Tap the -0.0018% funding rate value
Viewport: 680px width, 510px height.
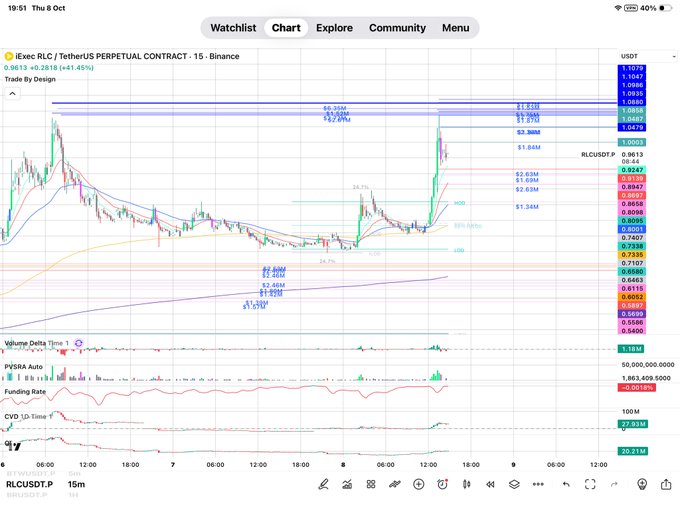click(637, 387)
